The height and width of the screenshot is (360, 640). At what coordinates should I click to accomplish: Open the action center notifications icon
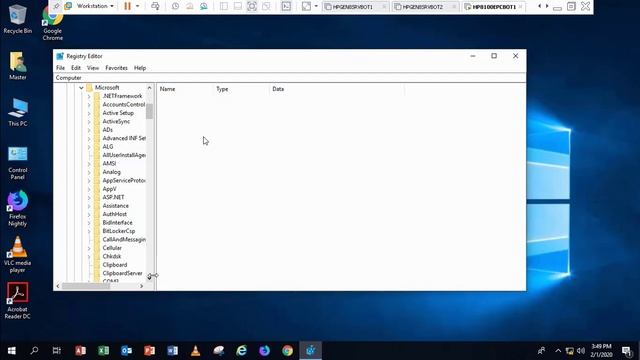click(627, 351)
